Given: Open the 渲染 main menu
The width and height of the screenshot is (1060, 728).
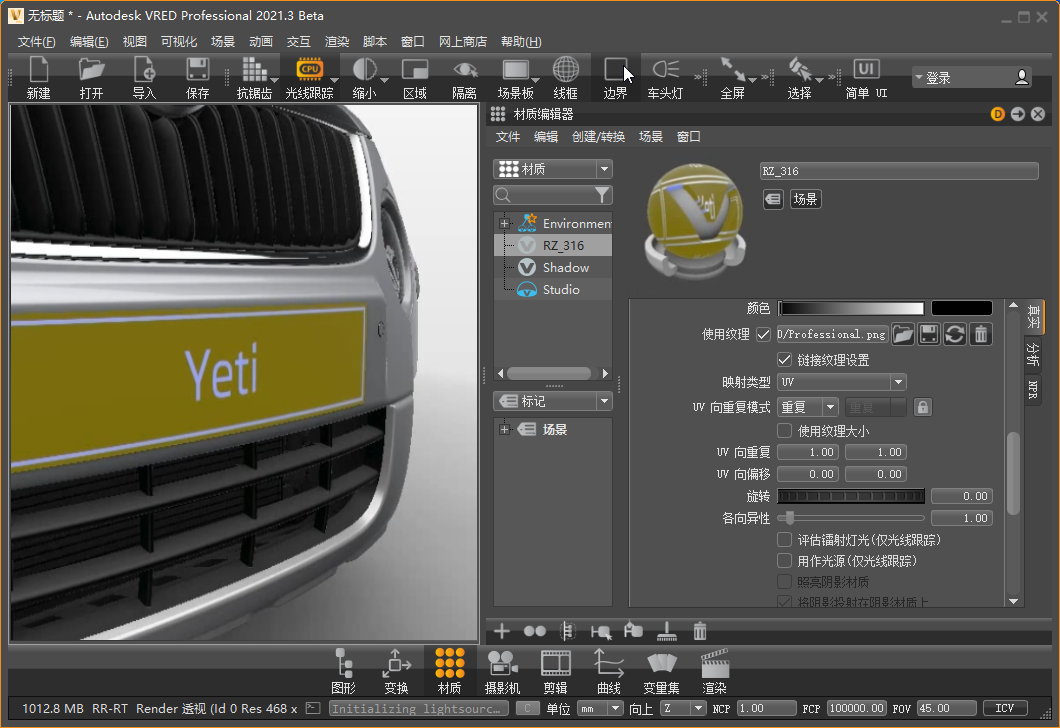Looking at the screenshot, I should 337,42.
